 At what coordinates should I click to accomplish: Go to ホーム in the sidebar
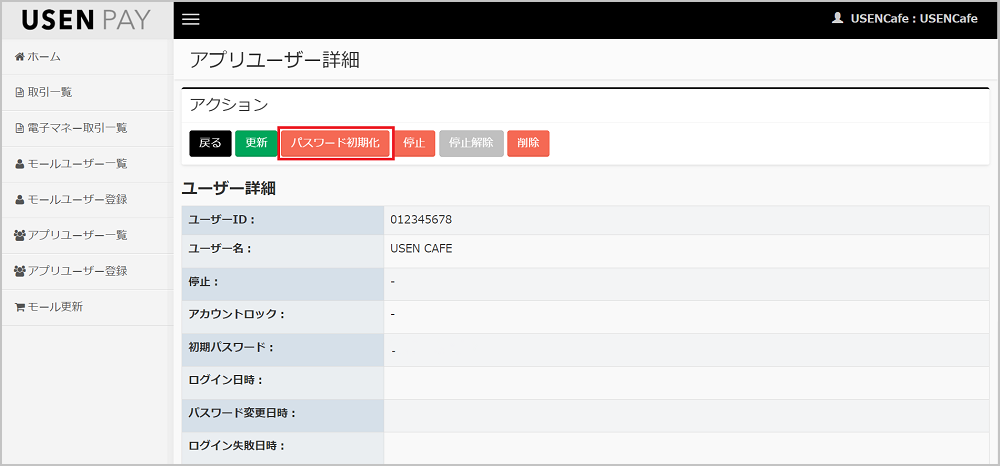pos(44,57)
